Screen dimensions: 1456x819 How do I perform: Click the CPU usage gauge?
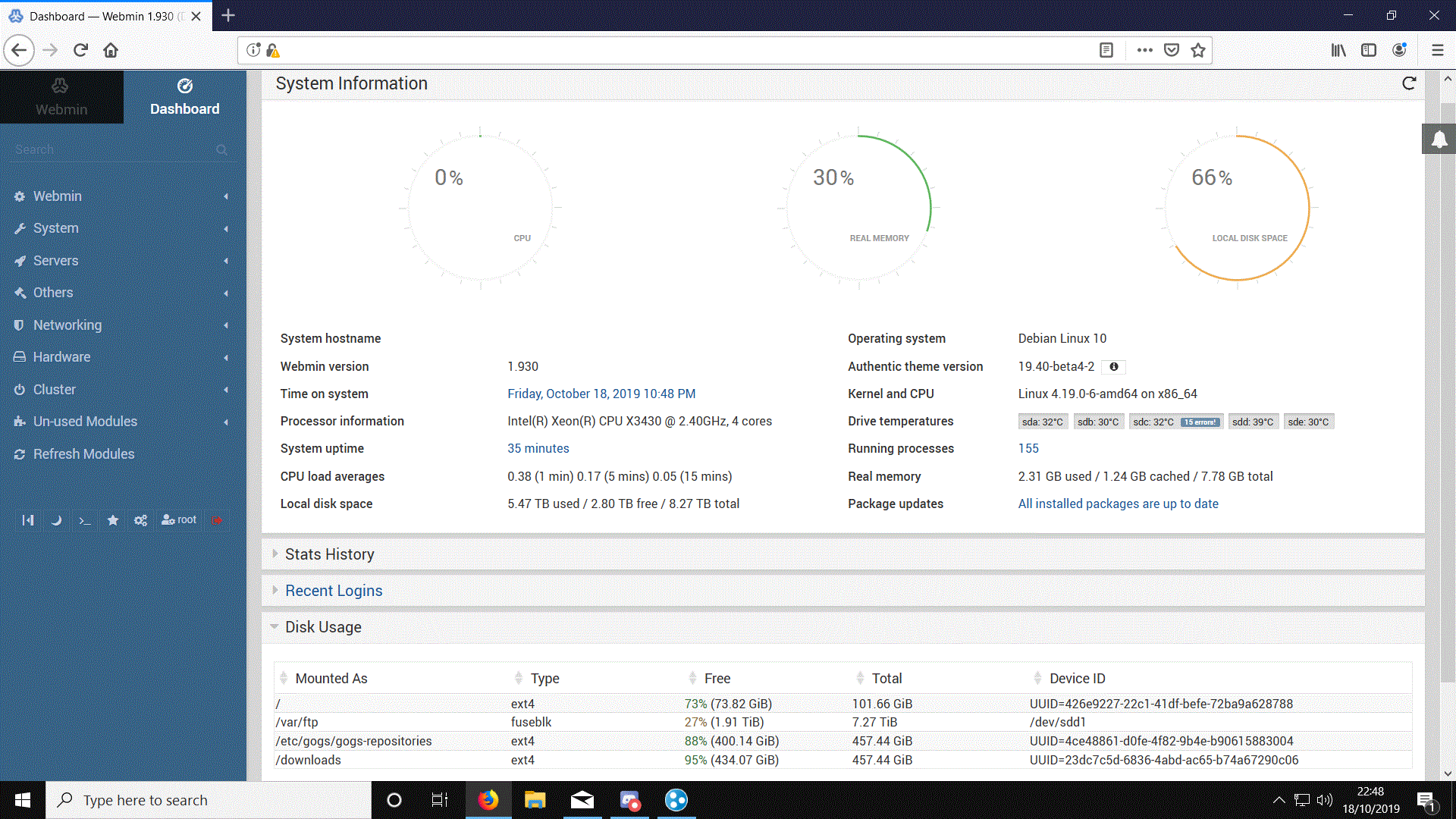[x=480, y=208]
